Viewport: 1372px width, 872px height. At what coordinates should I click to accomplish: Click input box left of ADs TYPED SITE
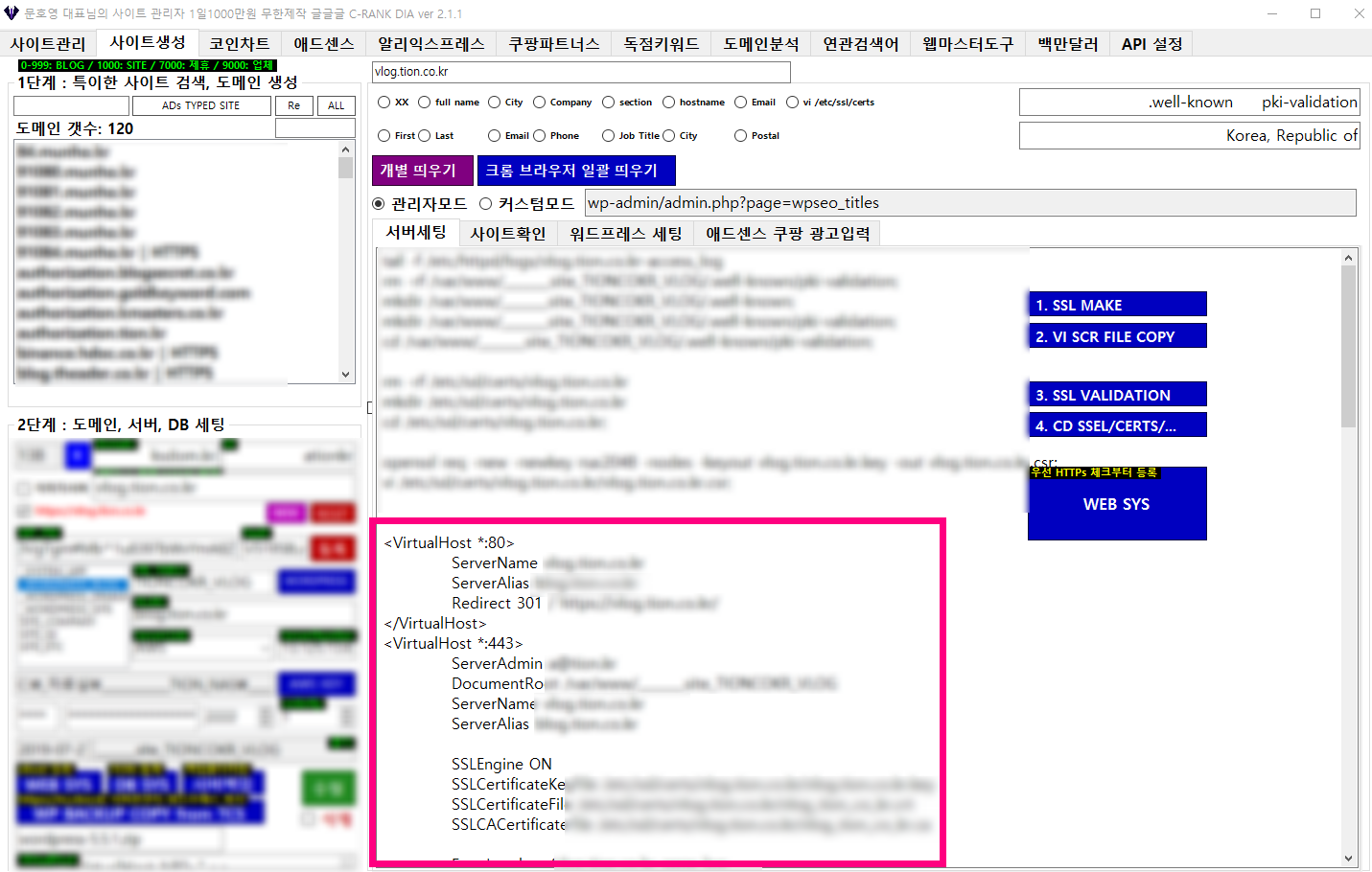(x=71, y=105)
